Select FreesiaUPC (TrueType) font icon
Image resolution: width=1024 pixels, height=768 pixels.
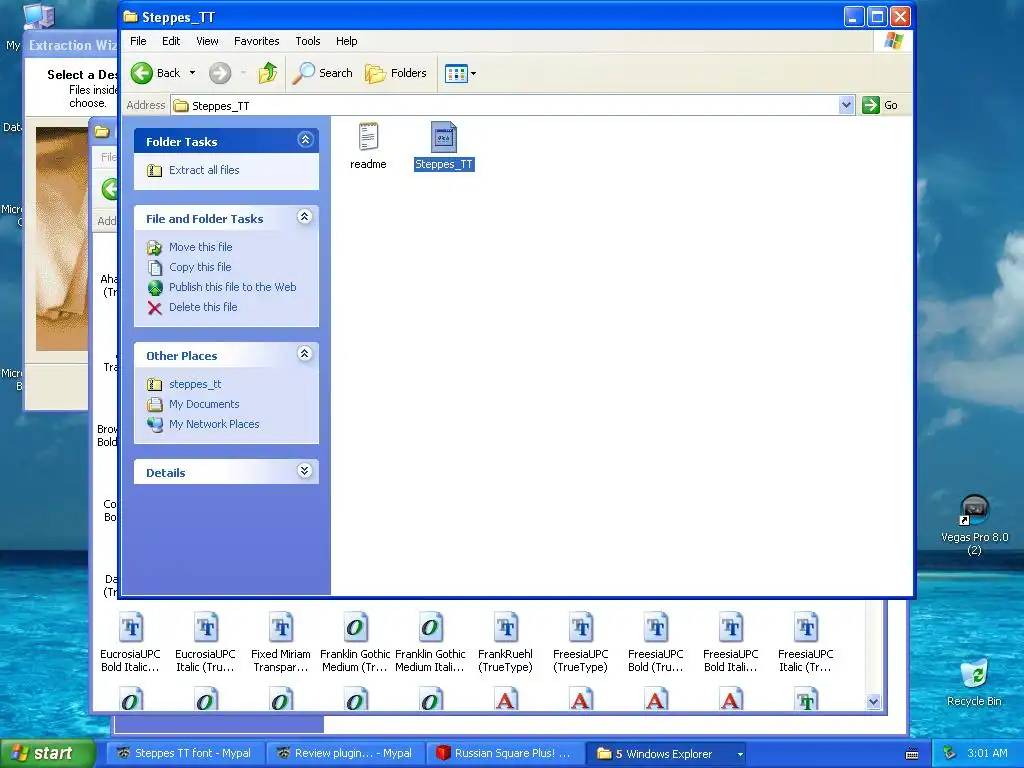[581, 628]
